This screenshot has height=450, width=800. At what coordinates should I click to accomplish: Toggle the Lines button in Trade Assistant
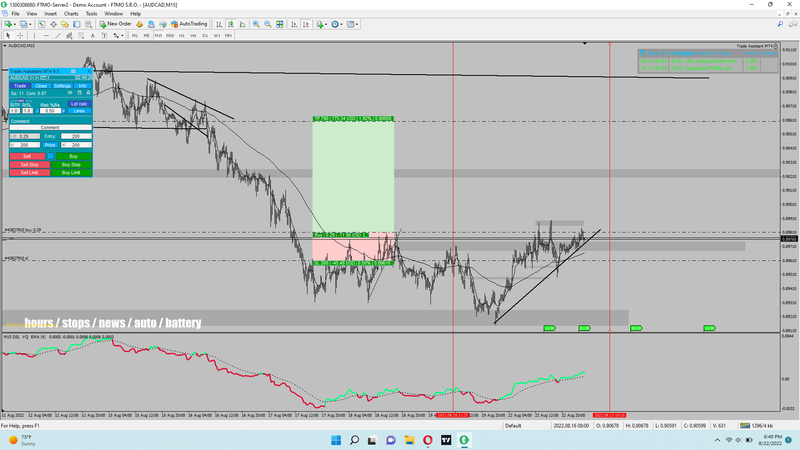coord(79,111)
